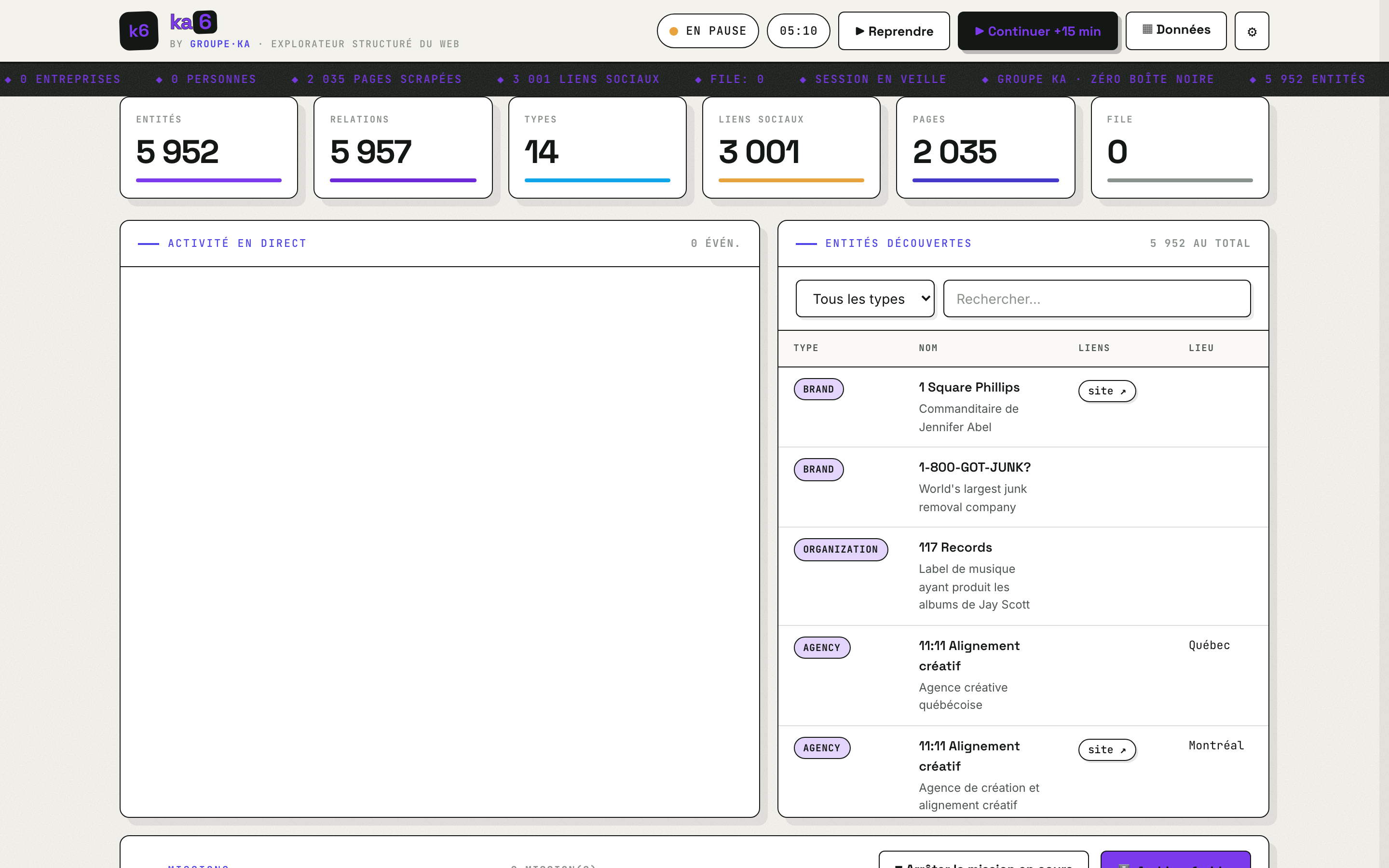Click BRAND badge beside 1-800-GOT-JUNK?
This screenshot has height=868, width=1389.
coord(818,470)
